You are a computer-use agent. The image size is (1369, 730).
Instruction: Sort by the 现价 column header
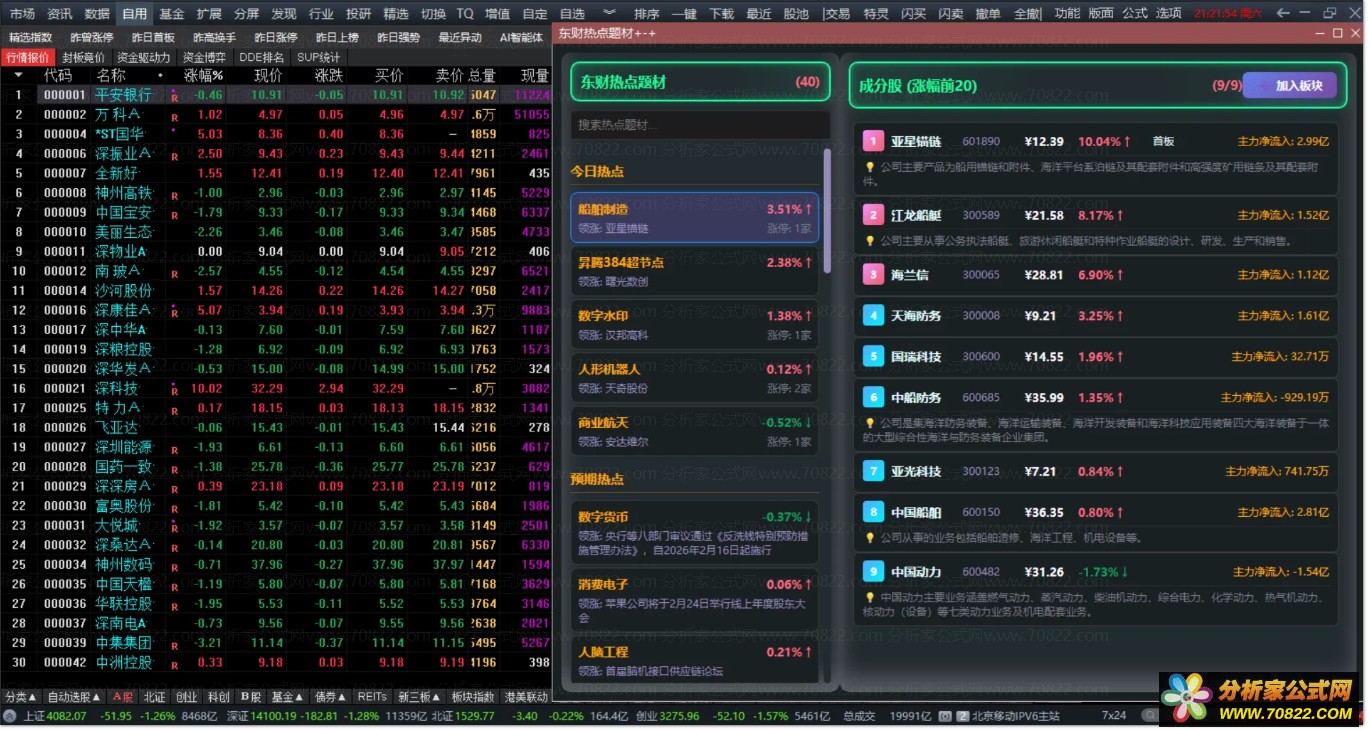point(268,76)
